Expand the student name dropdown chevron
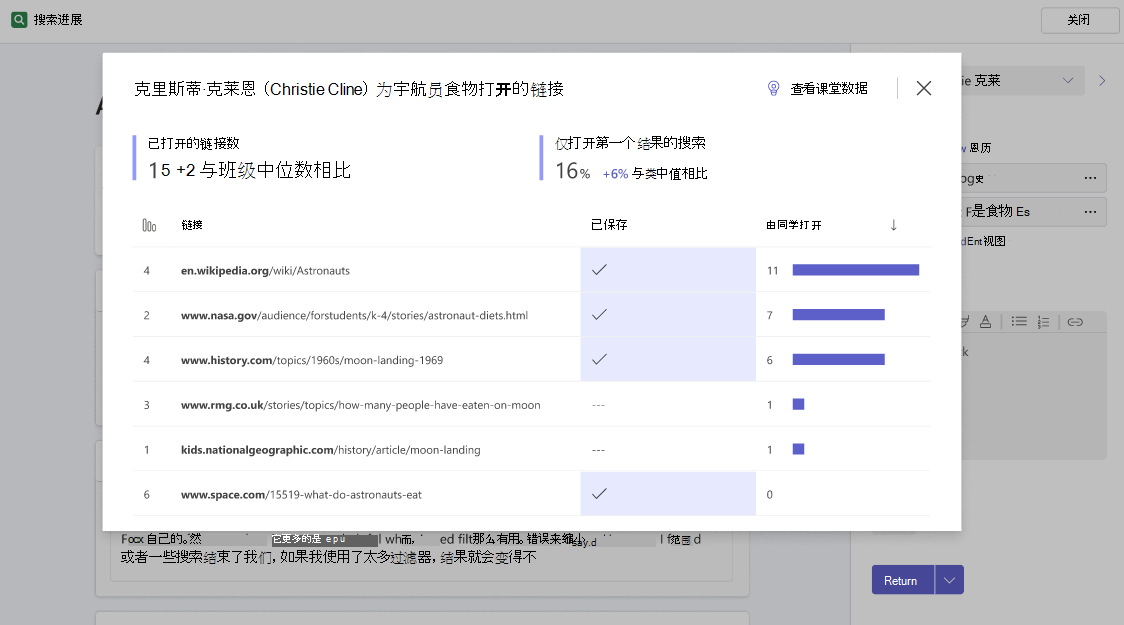The height and width of the screenshot is (625, 1124). click(x=1067, y=80)
